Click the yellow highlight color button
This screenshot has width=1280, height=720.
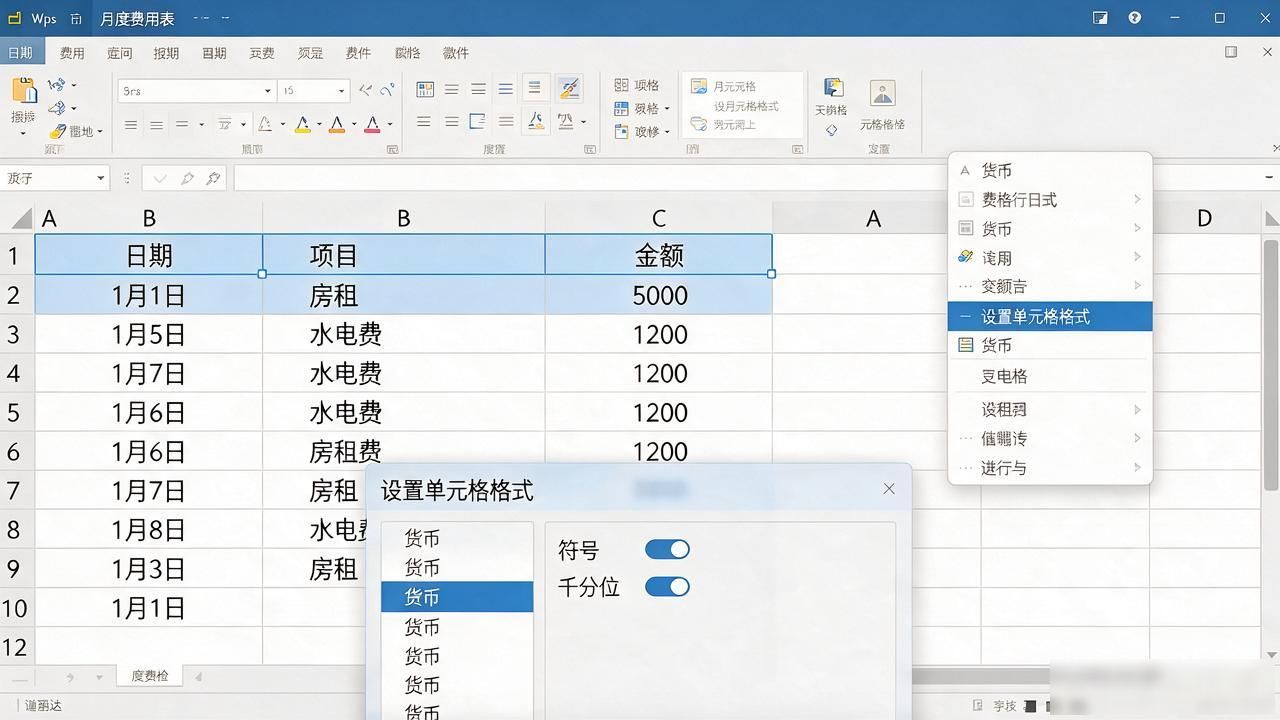tap(302, 125)
